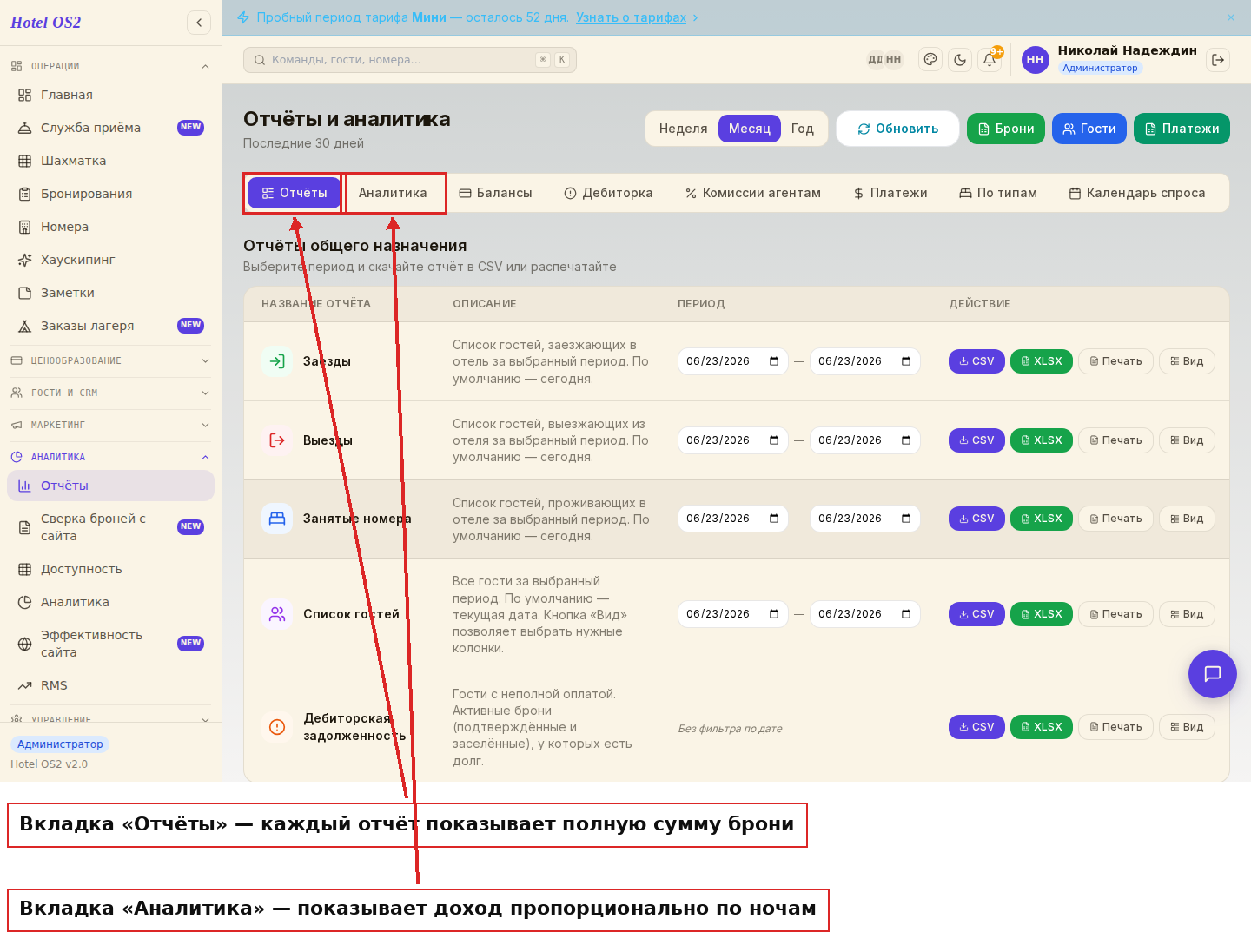Open notifications bell icon
1251x952 pixels.
990,60
